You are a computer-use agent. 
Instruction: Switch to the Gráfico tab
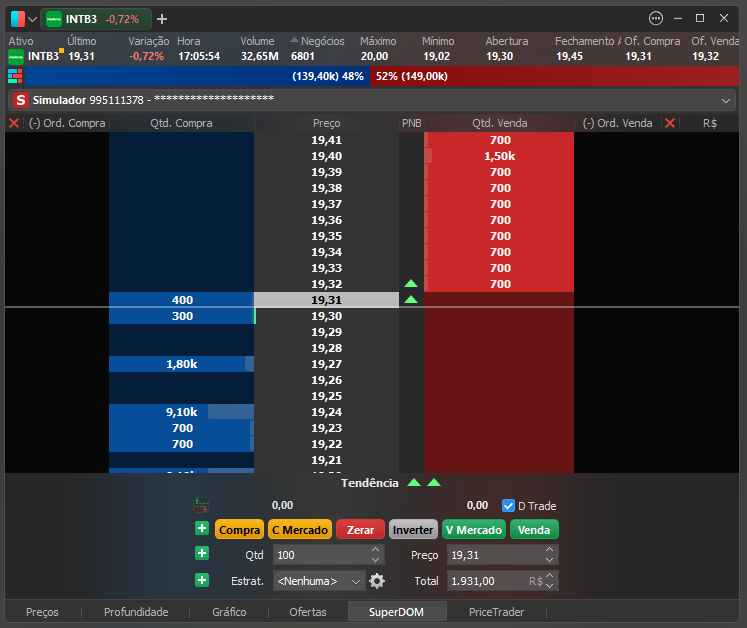click(x=229, y=612)
